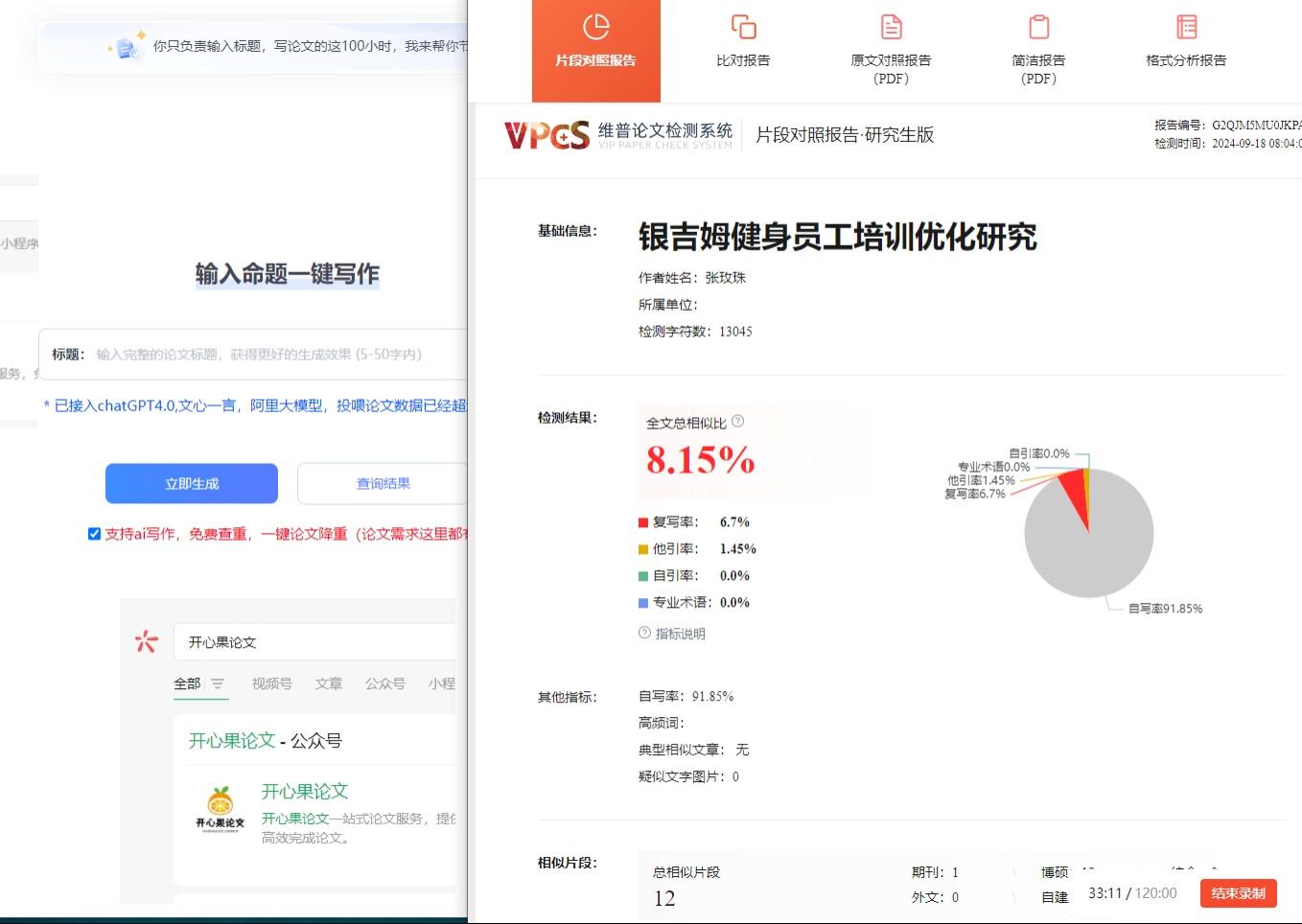The height and width of the screenshot is (924, 1302).
Task: Click the 典型相似文章: 无 text
Action: click(694, 750)
